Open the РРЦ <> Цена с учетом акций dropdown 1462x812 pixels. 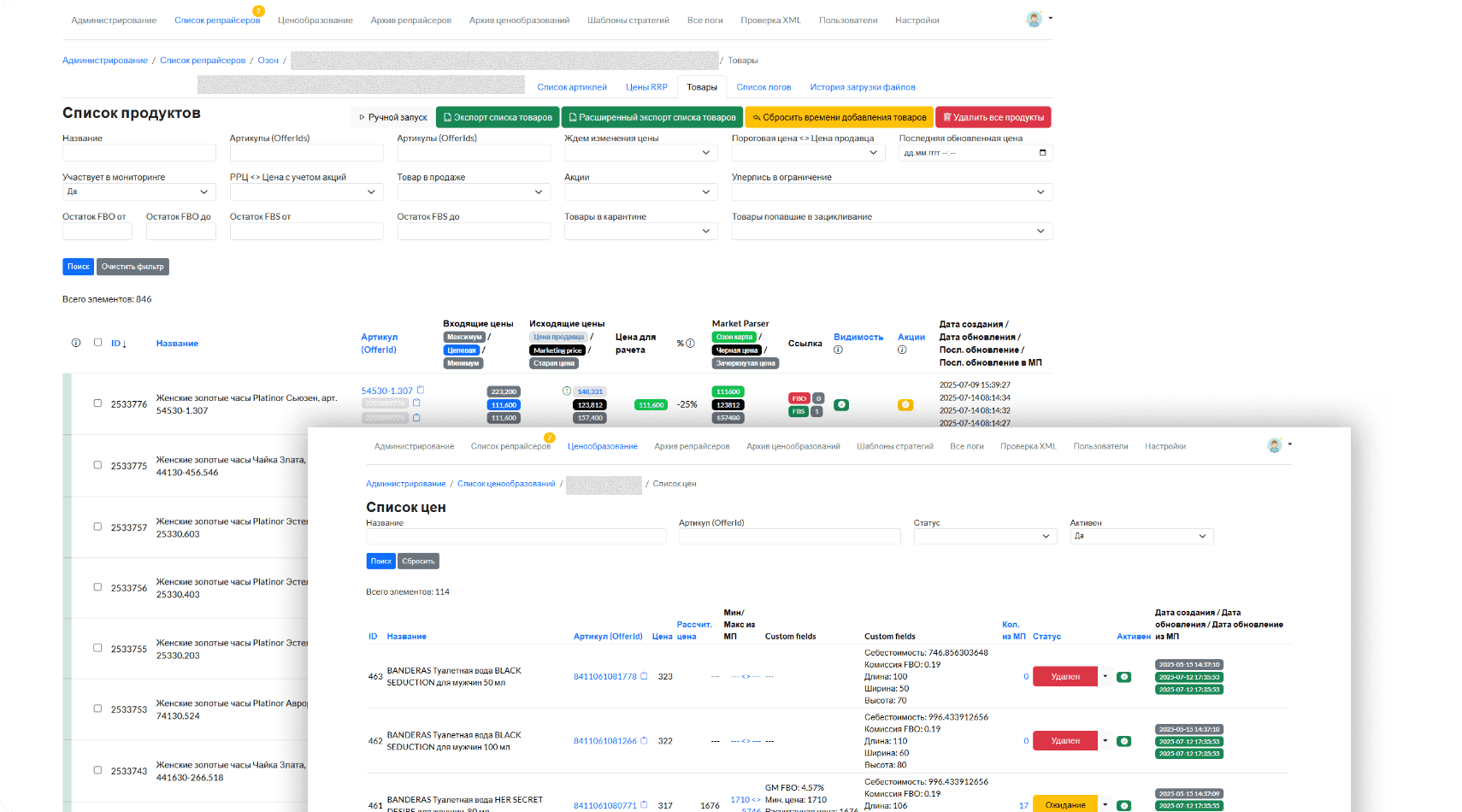point(305,191)
